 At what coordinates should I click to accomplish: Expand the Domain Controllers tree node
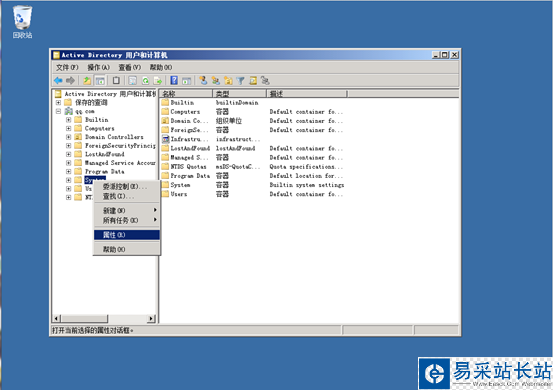point(68,137)
